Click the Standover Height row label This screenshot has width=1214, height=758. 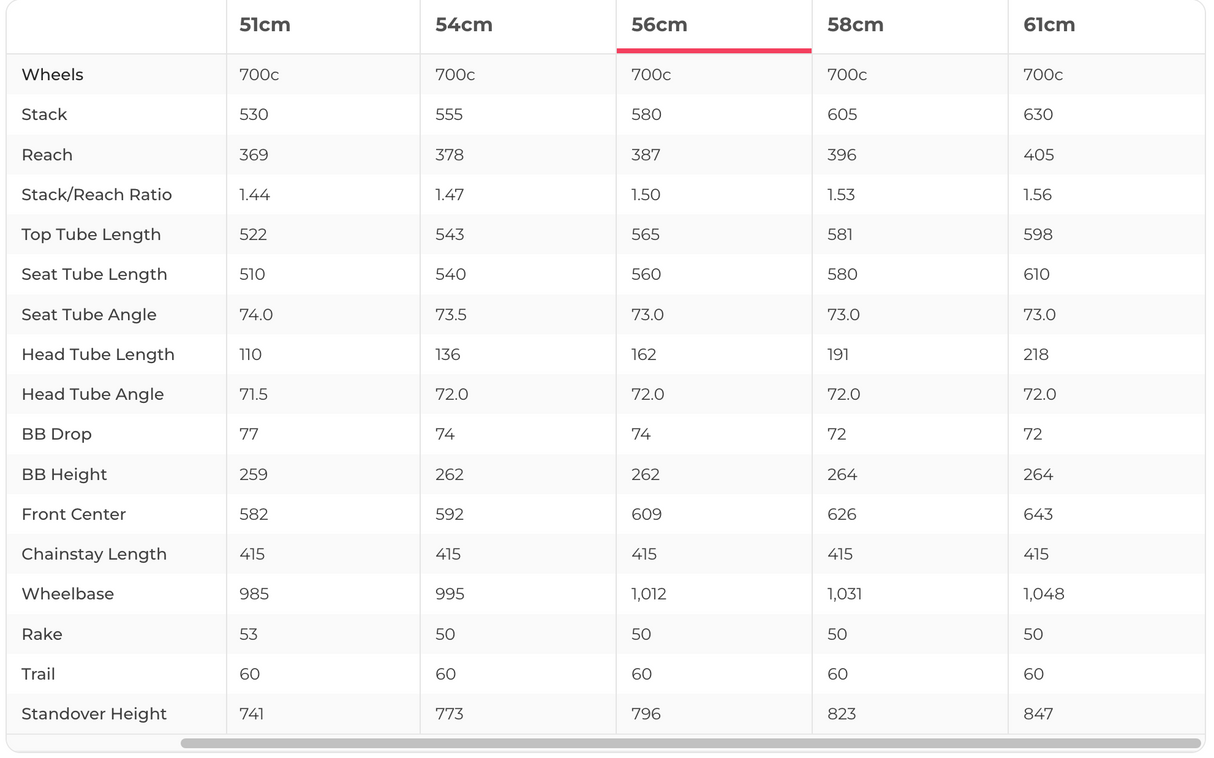[x=94, y=715]
